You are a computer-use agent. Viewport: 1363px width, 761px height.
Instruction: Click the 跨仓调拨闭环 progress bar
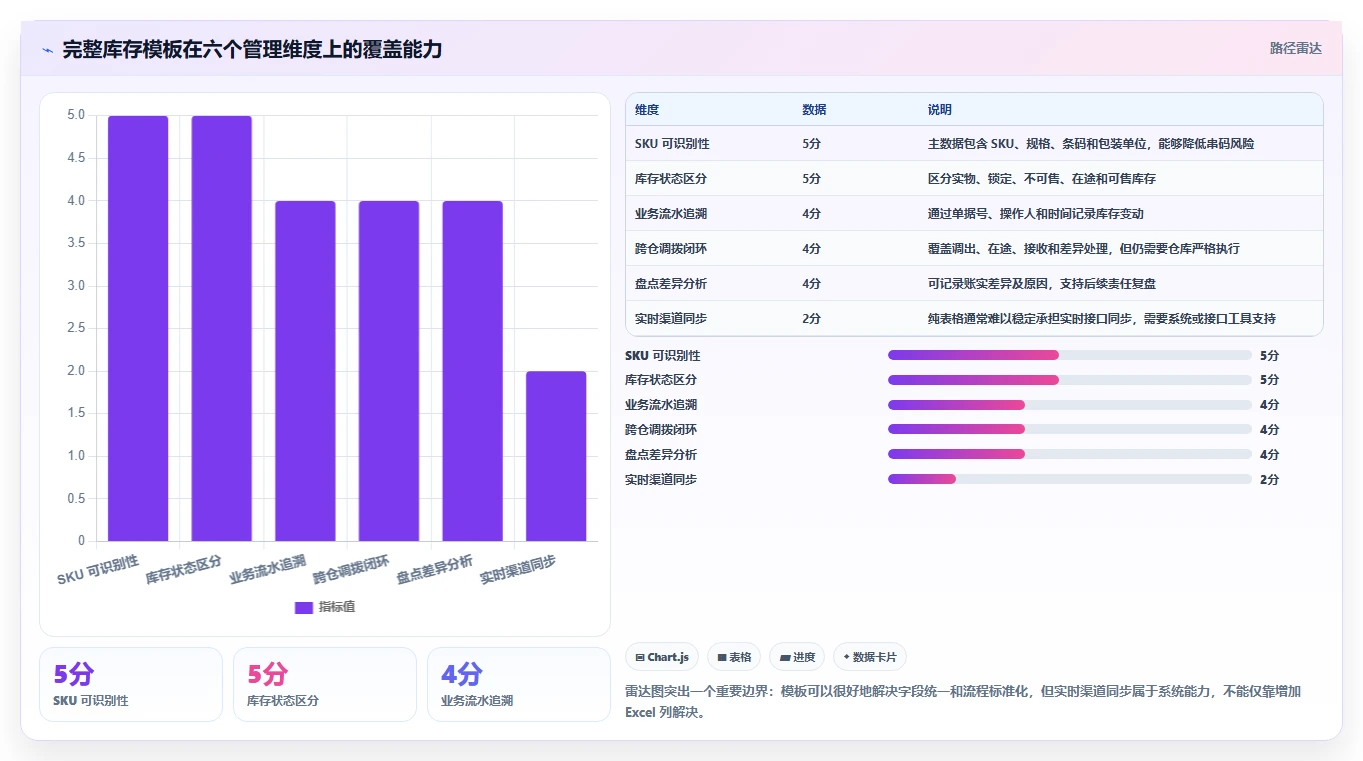click(x=1070, y=429)
